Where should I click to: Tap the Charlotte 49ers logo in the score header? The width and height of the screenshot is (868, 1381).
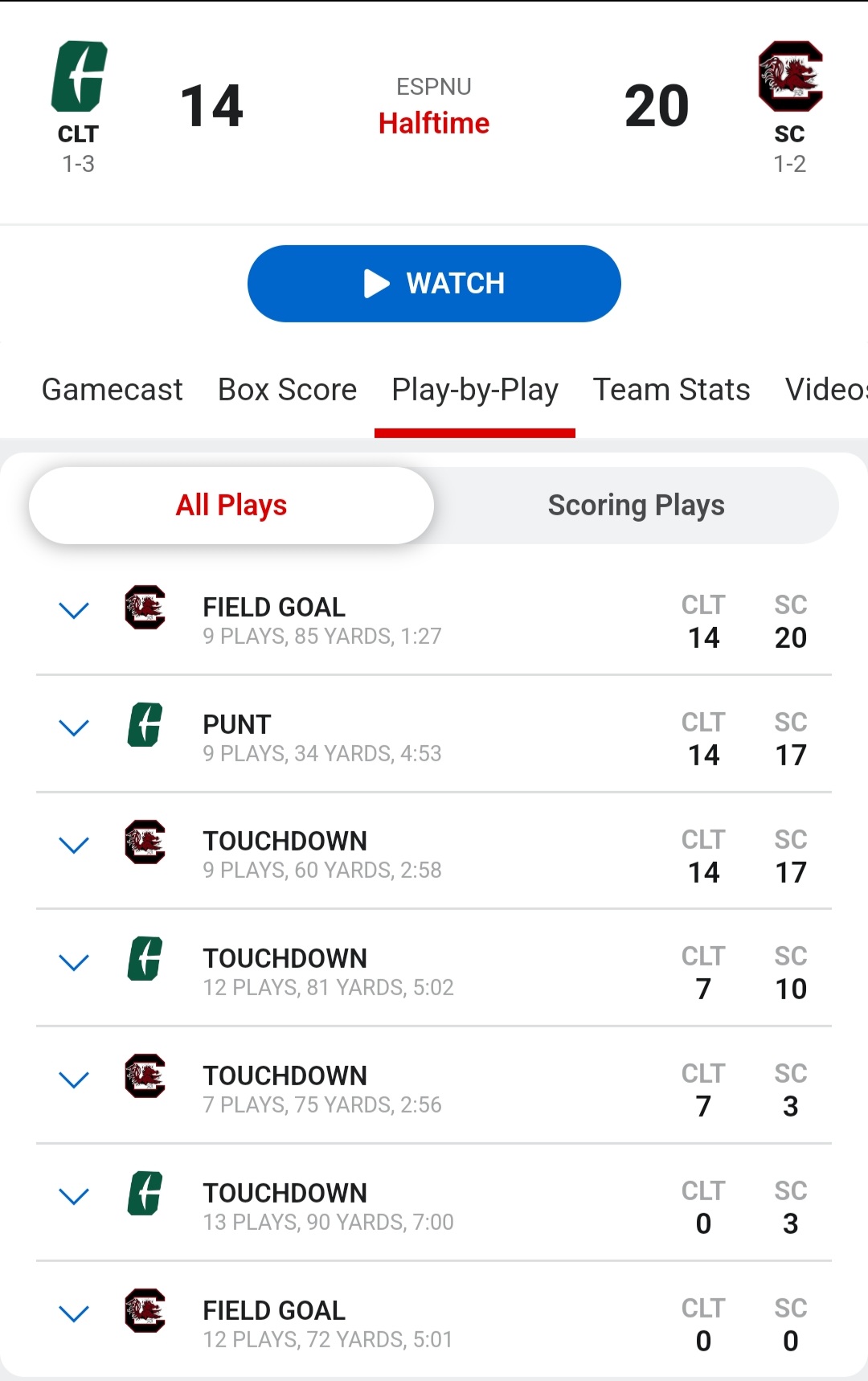point(79,76)
